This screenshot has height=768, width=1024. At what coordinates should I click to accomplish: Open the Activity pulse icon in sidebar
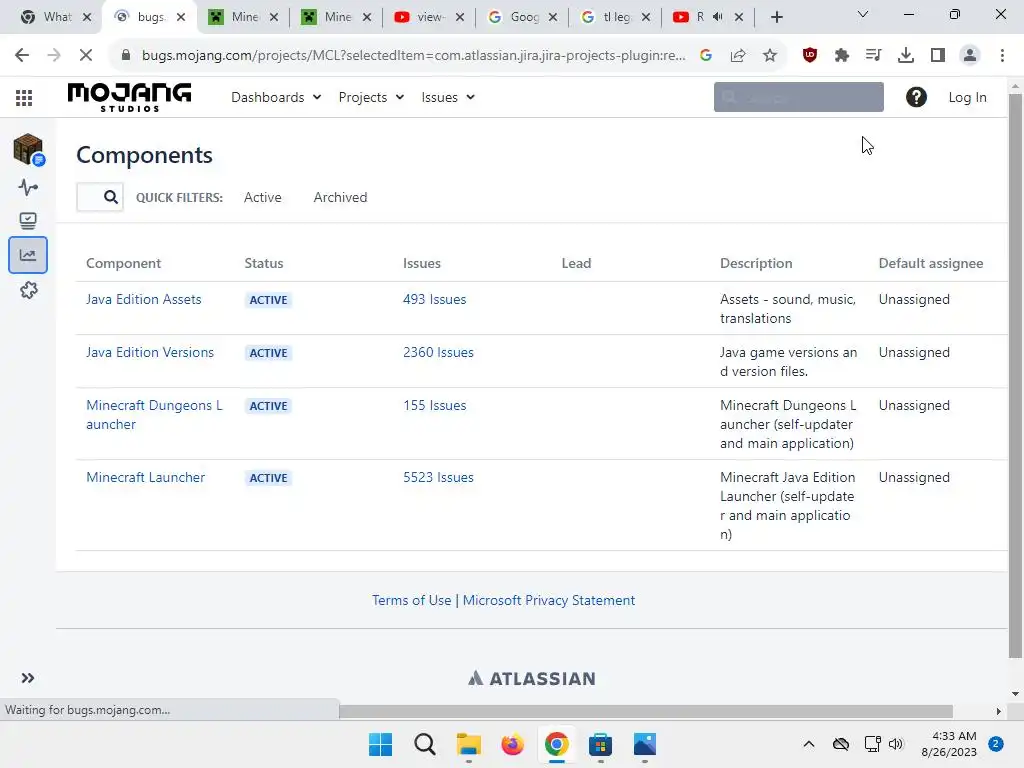[28, 187]
